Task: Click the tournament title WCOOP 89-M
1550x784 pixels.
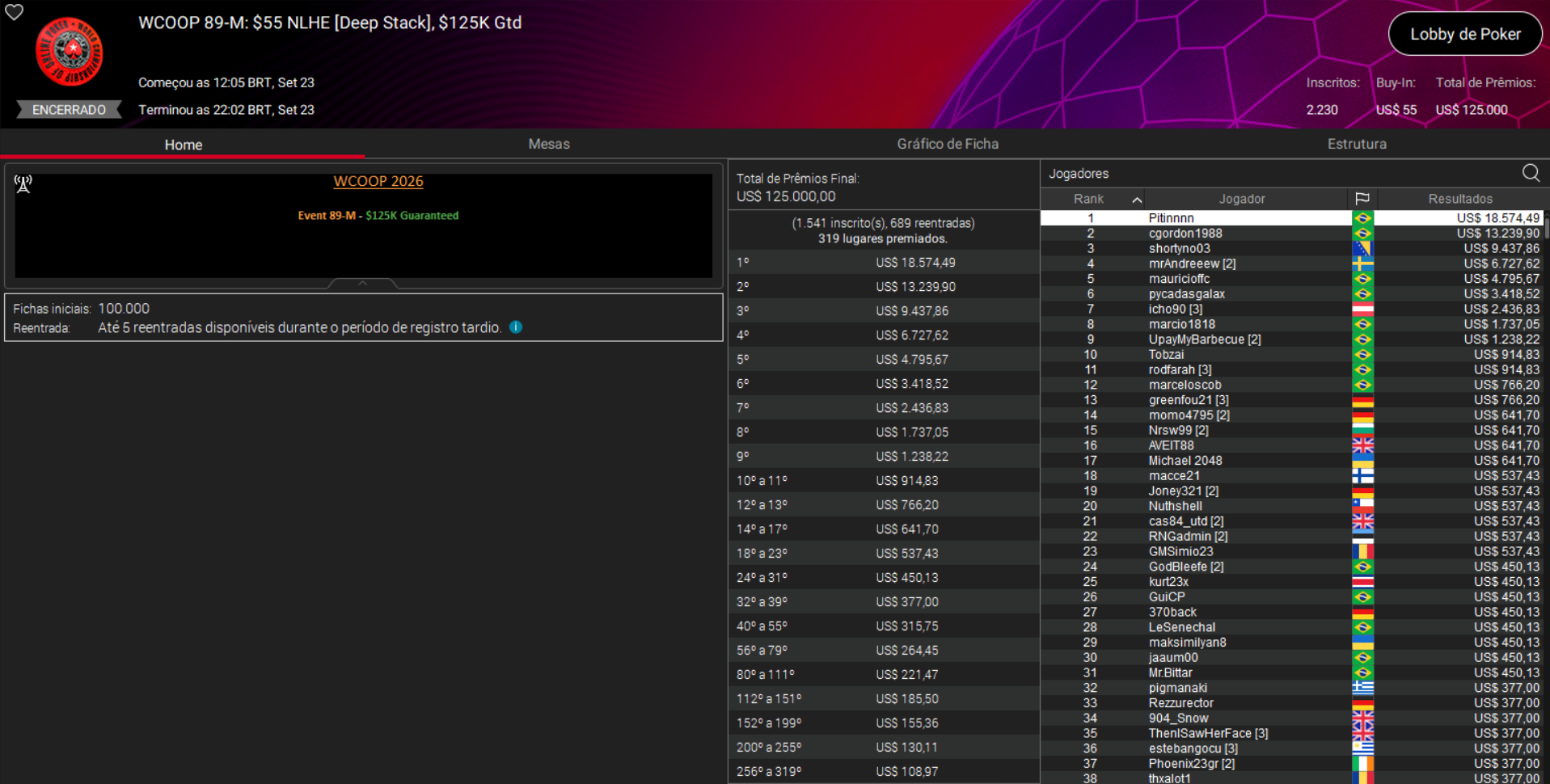Action: click(x=330, y=23)
